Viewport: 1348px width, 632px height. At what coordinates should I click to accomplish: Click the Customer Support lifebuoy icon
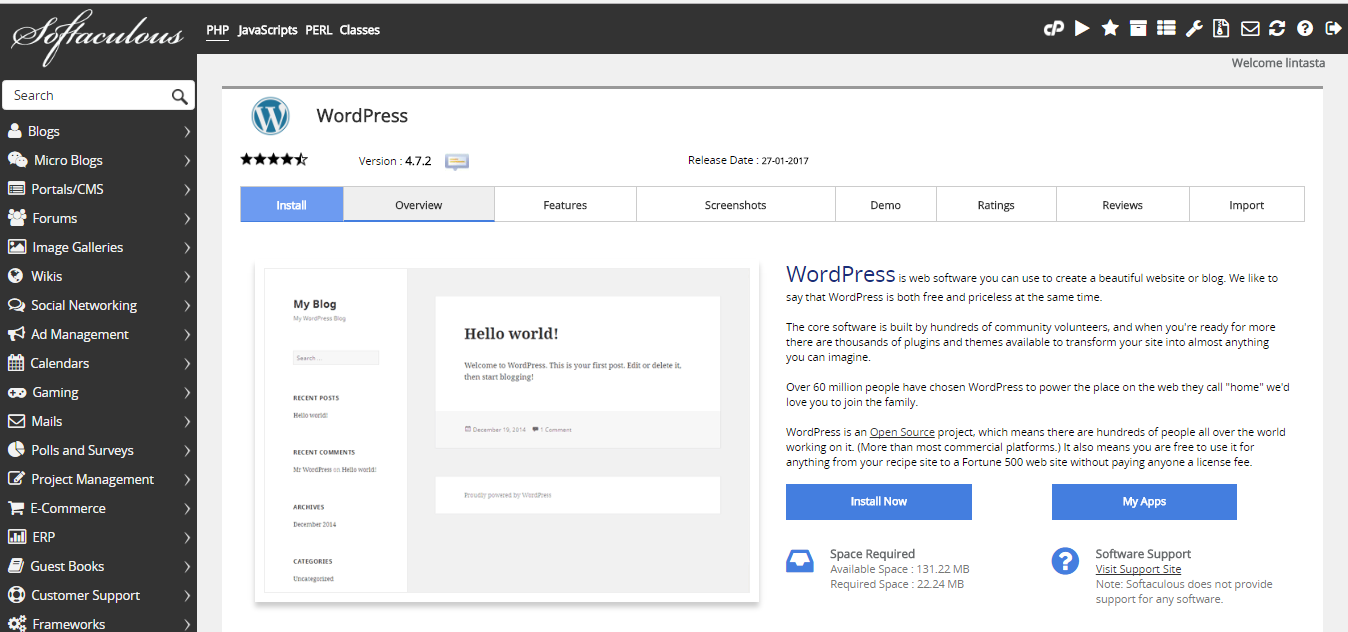click(x=16, y=595)
